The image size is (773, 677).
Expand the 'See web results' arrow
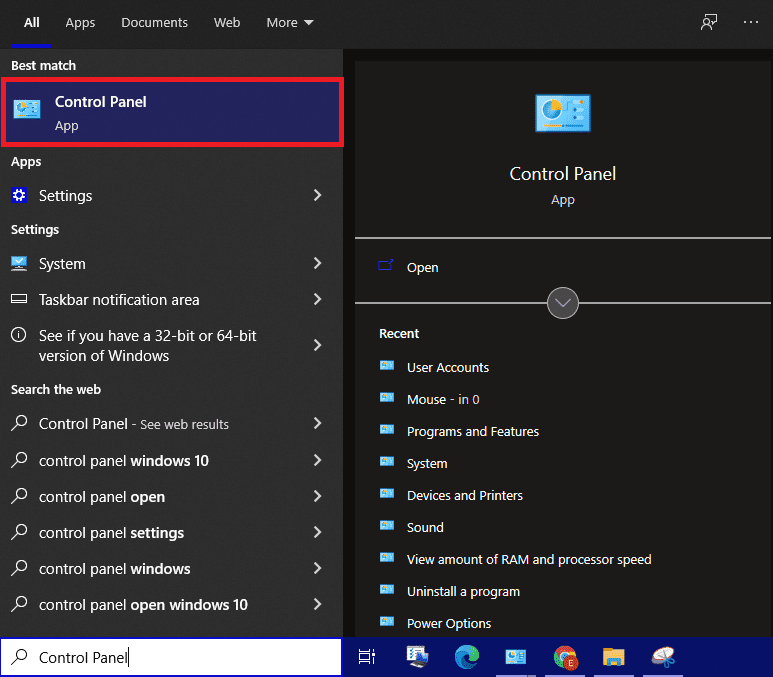pyautogui.click(x=317, y=423)
